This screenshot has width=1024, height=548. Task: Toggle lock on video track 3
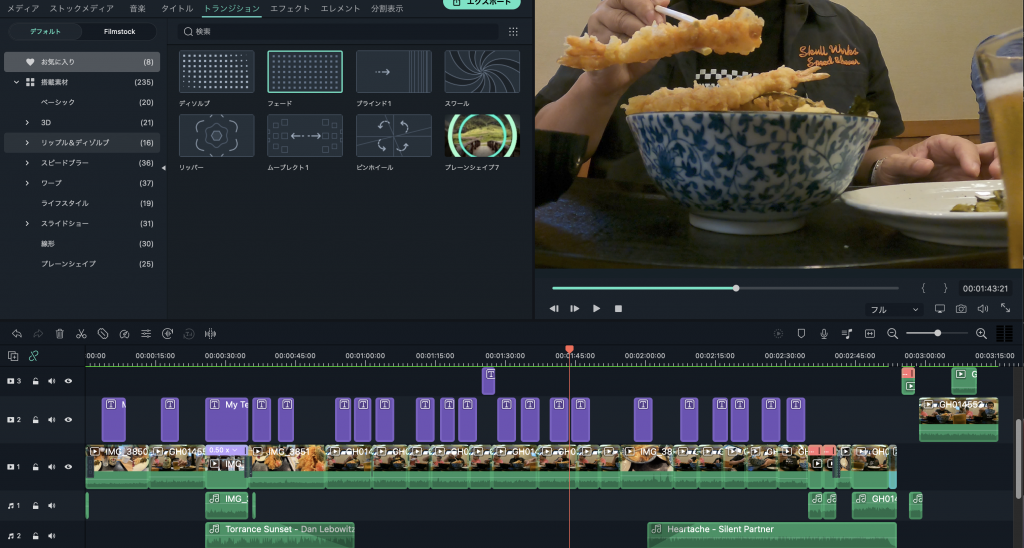[35, 381]
